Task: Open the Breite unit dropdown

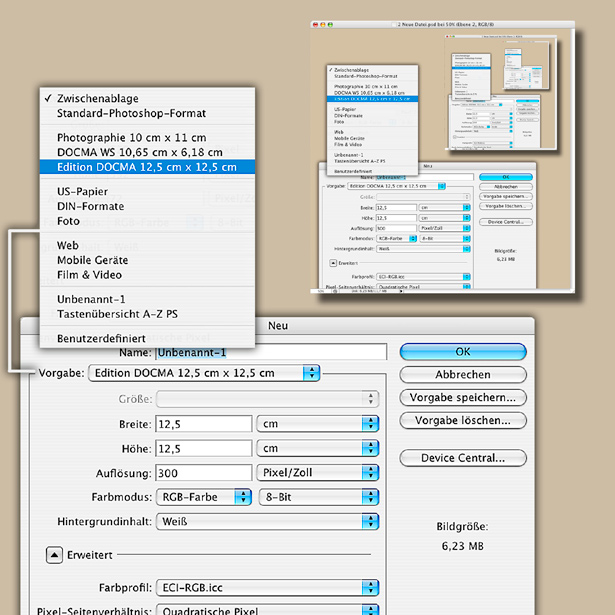Action: click(x=317, y=423)
